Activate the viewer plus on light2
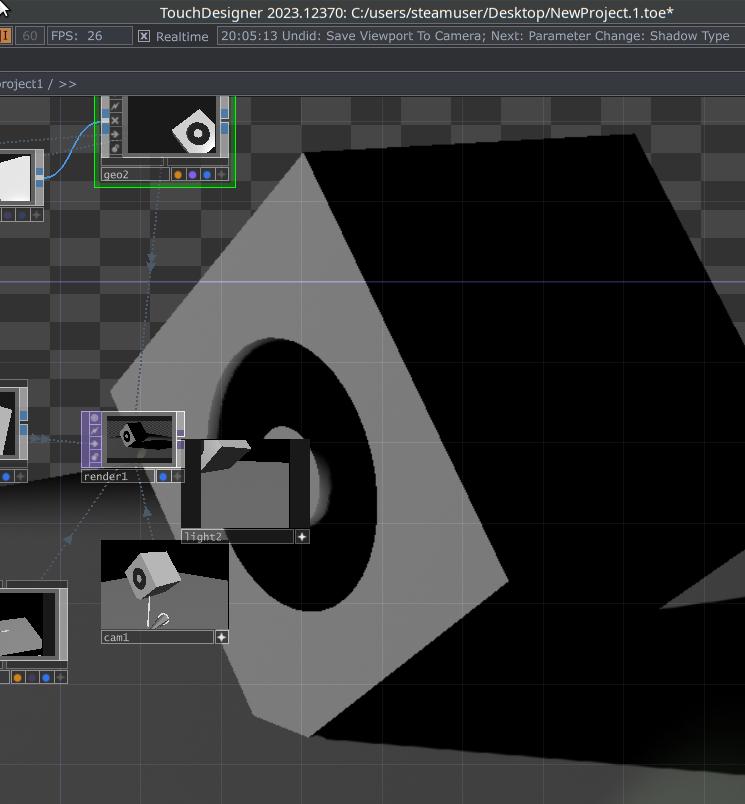Image resolution: width=745 pixels, height=804 pixels. (x=302, y=537)
